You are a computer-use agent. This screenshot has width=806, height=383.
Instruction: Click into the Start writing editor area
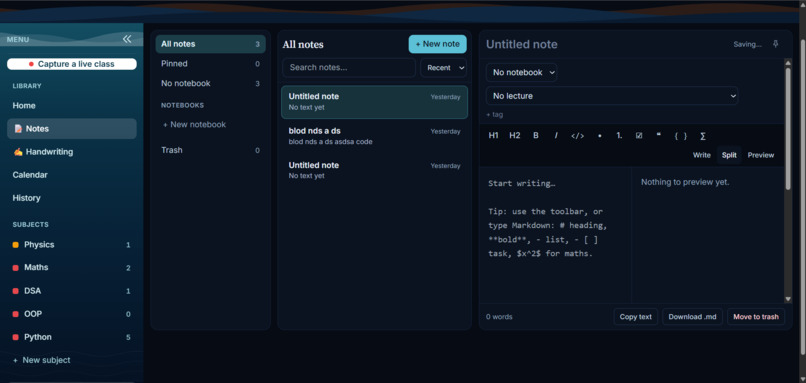(x=555, y=234)
